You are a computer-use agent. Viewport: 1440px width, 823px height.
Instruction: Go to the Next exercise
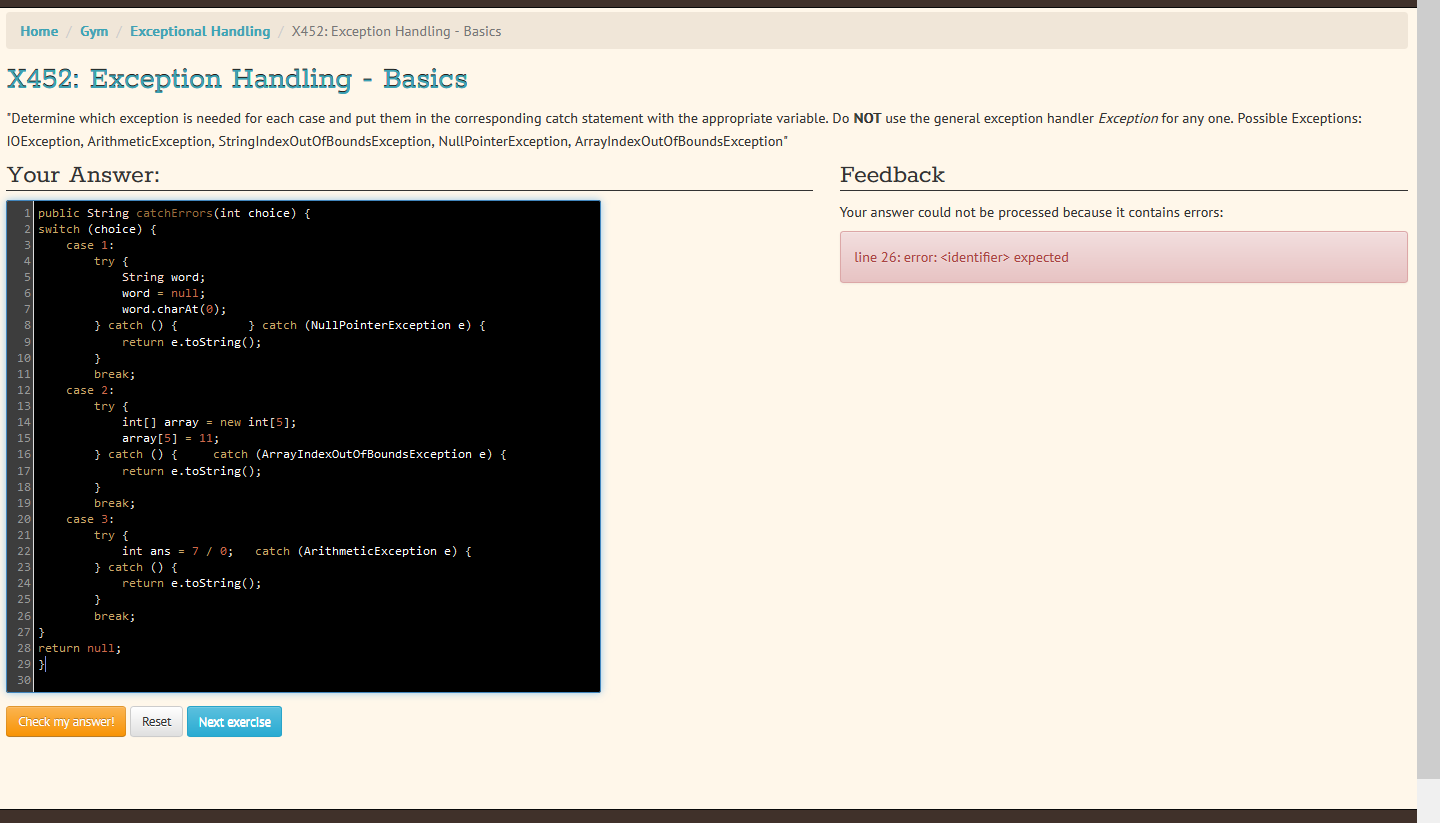(234, 721)
